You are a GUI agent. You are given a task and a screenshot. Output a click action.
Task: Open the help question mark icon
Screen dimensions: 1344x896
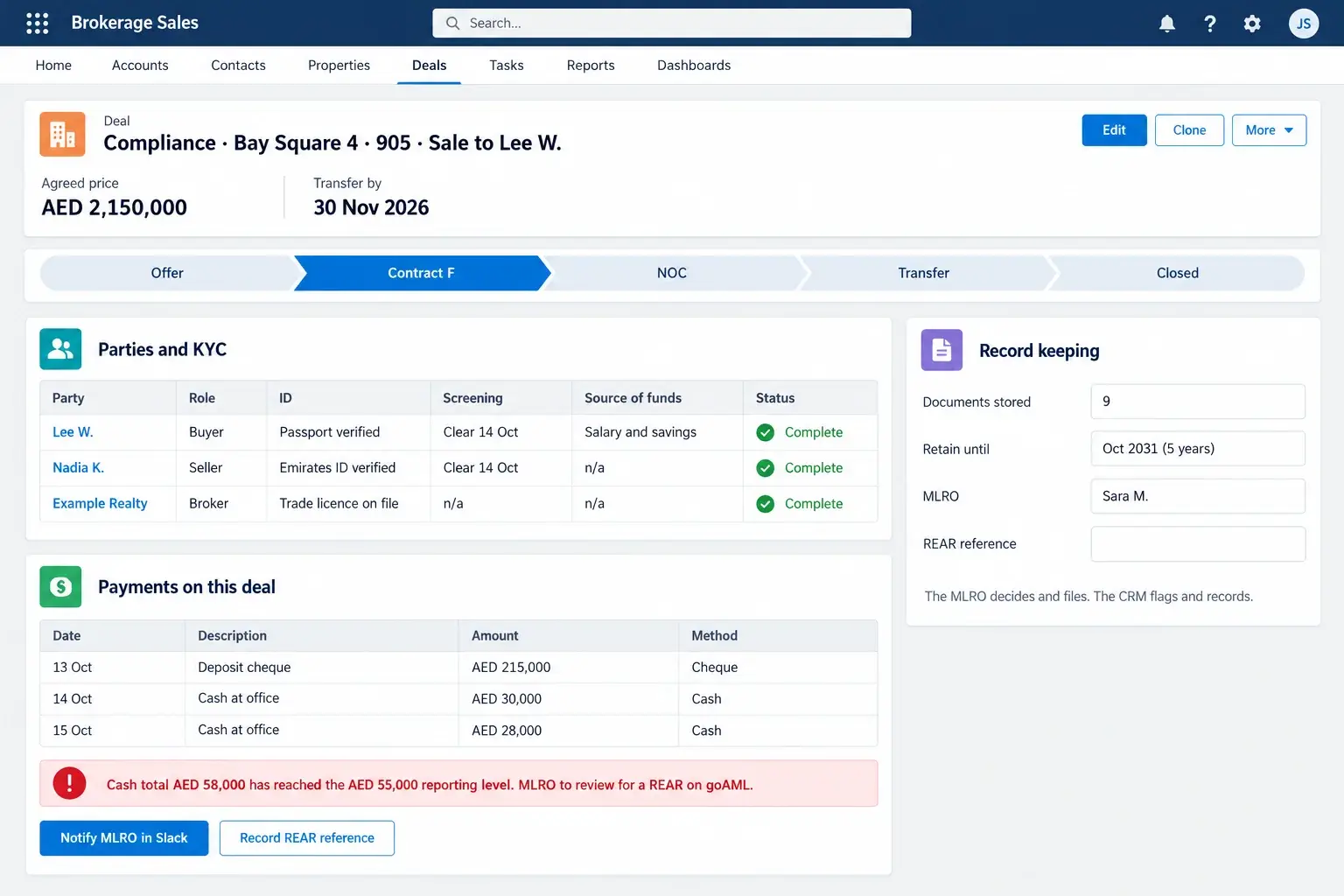(x=1210, y=24)
